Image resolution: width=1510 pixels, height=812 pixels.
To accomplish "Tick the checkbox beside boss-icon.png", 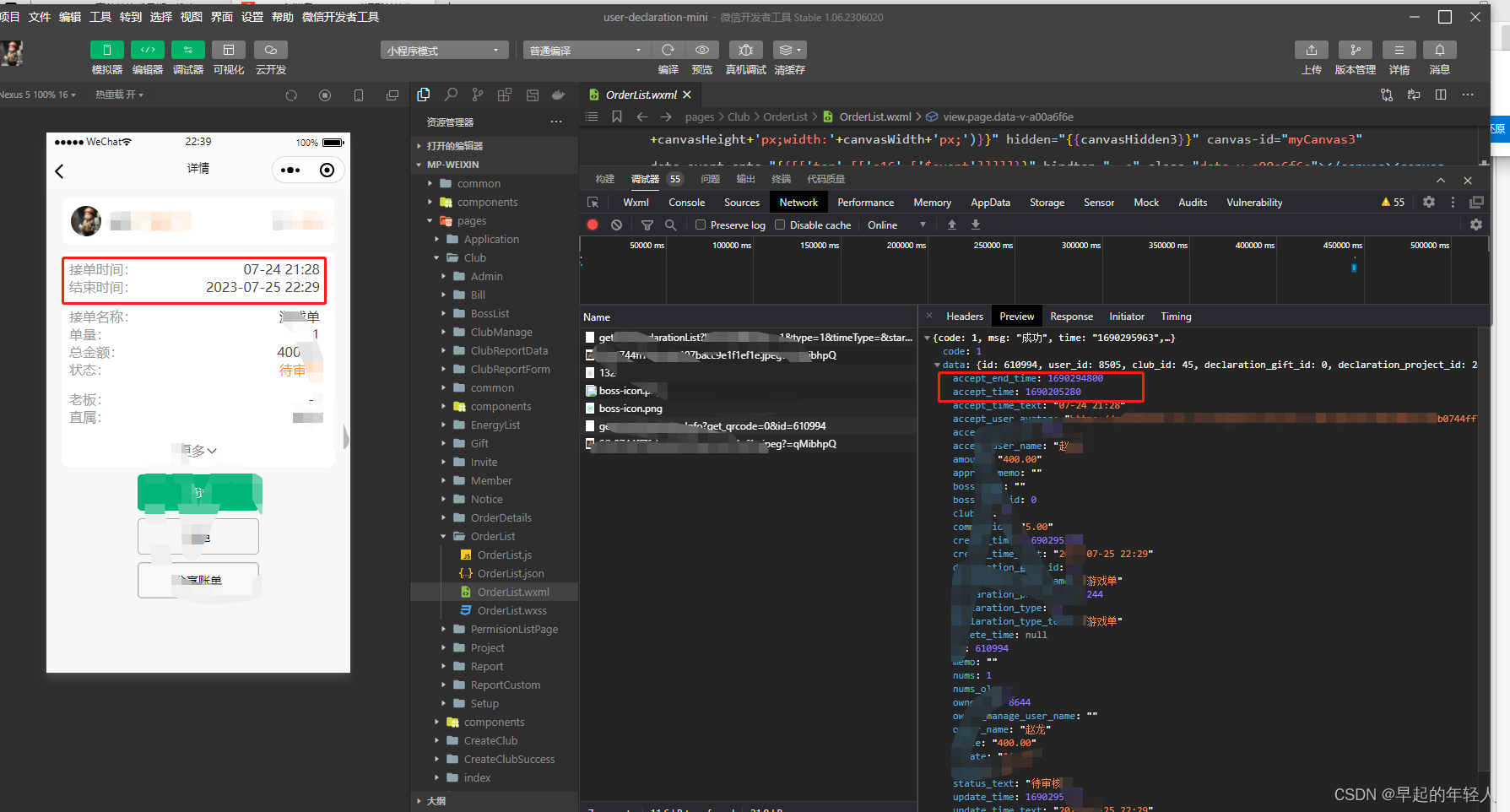I will click(591, 409).
